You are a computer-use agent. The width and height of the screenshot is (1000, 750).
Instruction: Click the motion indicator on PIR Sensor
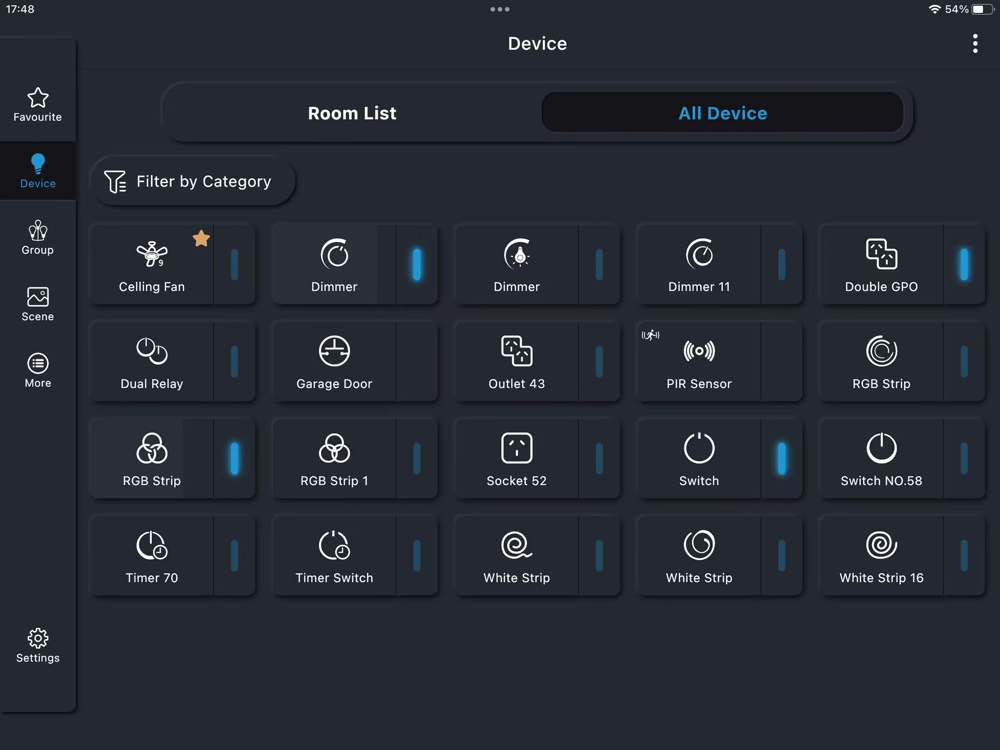651,335
